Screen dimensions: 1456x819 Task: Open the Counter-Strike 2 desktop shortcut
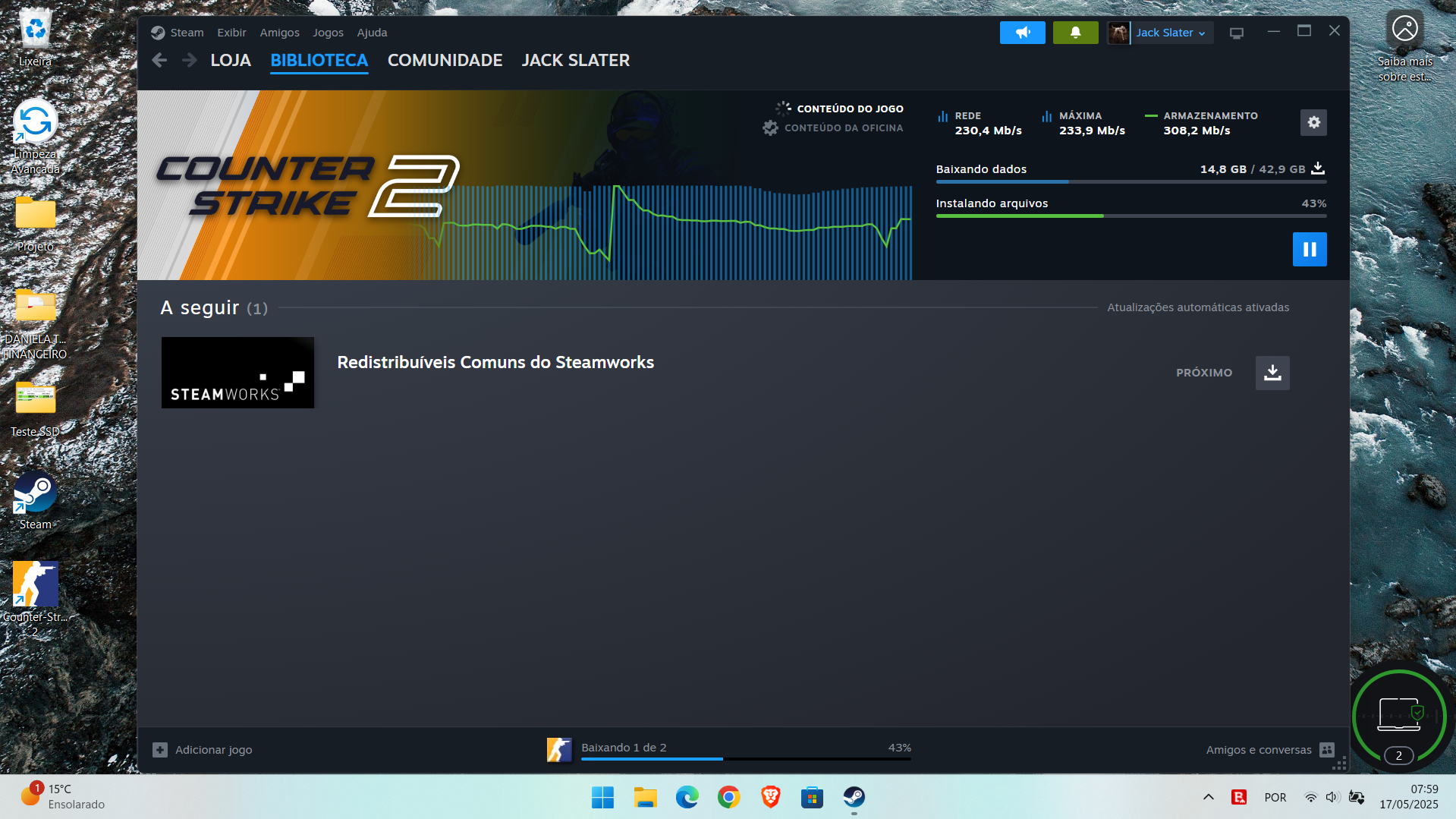pos(35,600)
